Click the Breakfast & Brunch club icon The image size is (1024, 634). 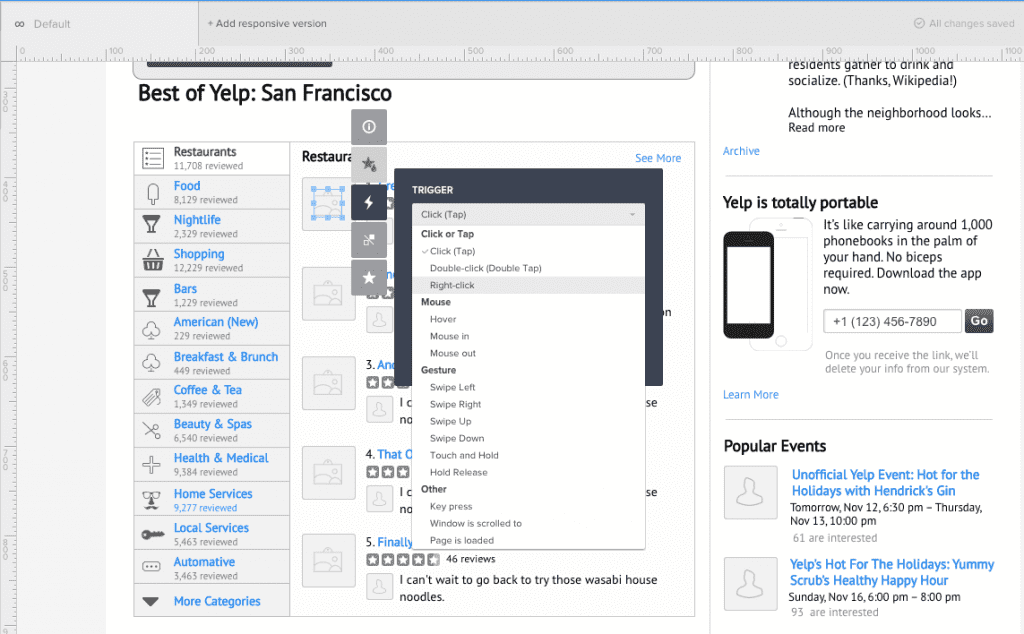click(x=152, y=362)
